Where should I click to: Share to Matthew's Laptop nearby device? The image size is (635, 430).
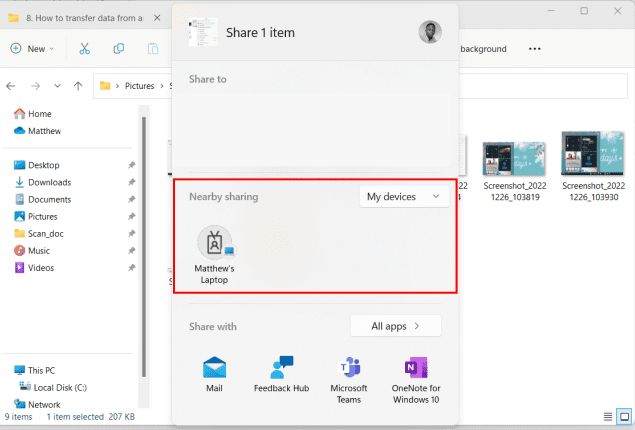point(212,254)
